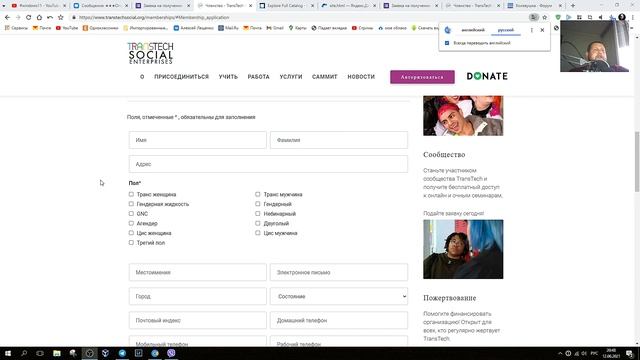Check the Небинарный checkbox
Viewport: 640px width, 360px height.
coord(258,213)
